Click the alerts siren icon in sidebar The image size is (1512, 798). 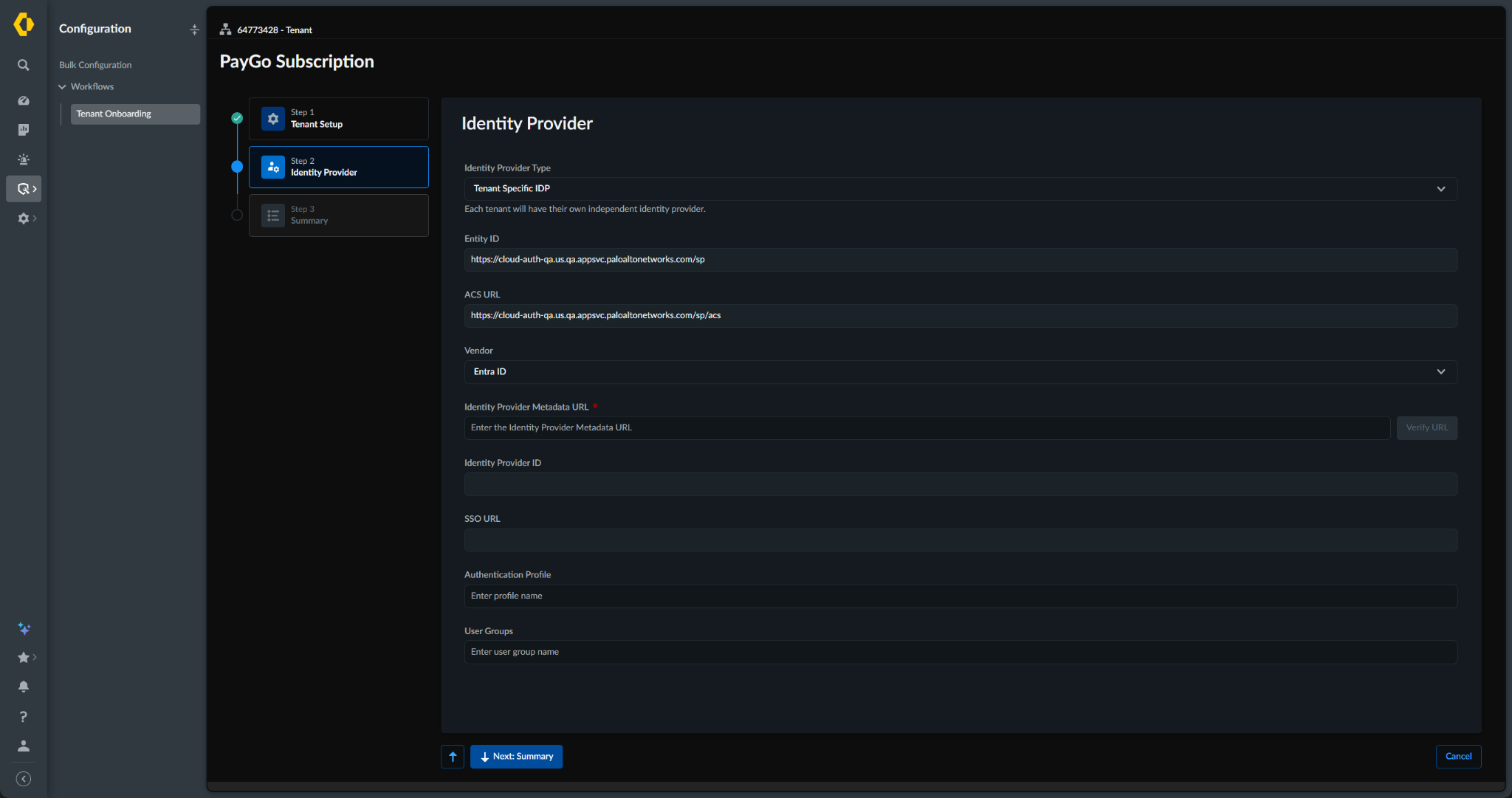[x=24, y=159]
